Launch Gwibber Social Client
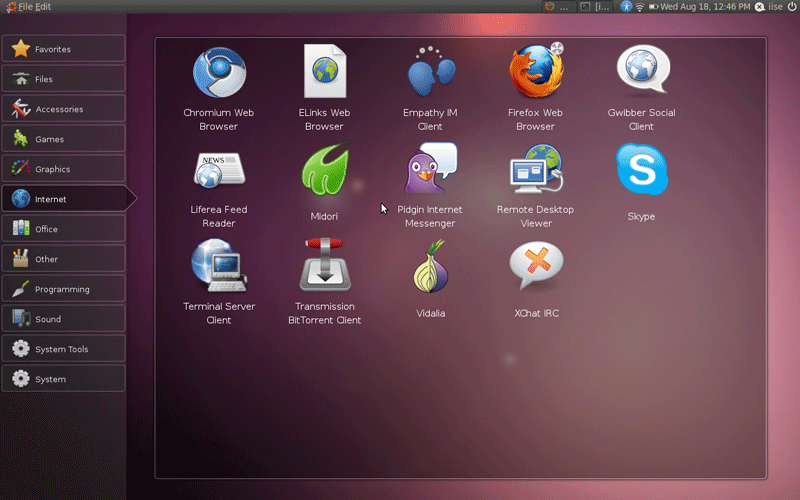The image size is (800, 500). 641,74
